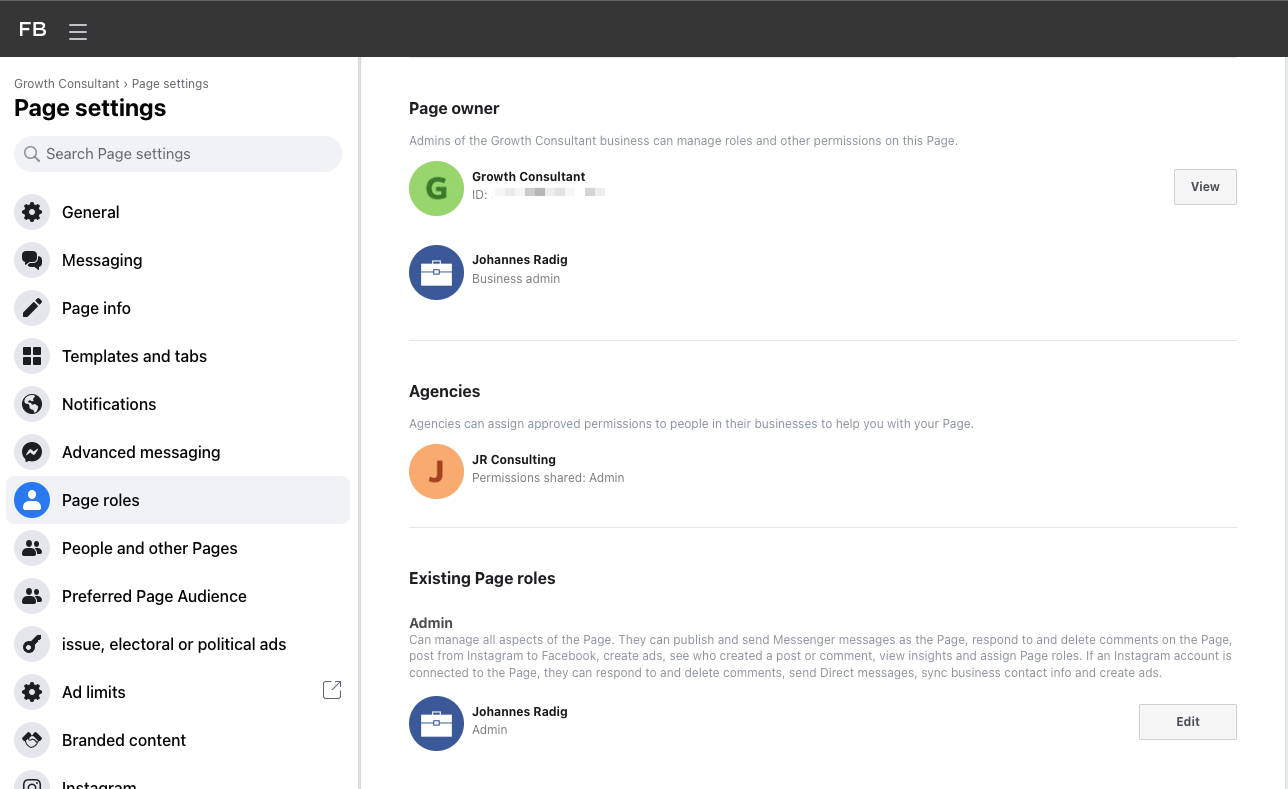1288x789 pixels.
Task: Click the Branded content handshake icon
Action: pyautogui.click(x=31, y=740)
